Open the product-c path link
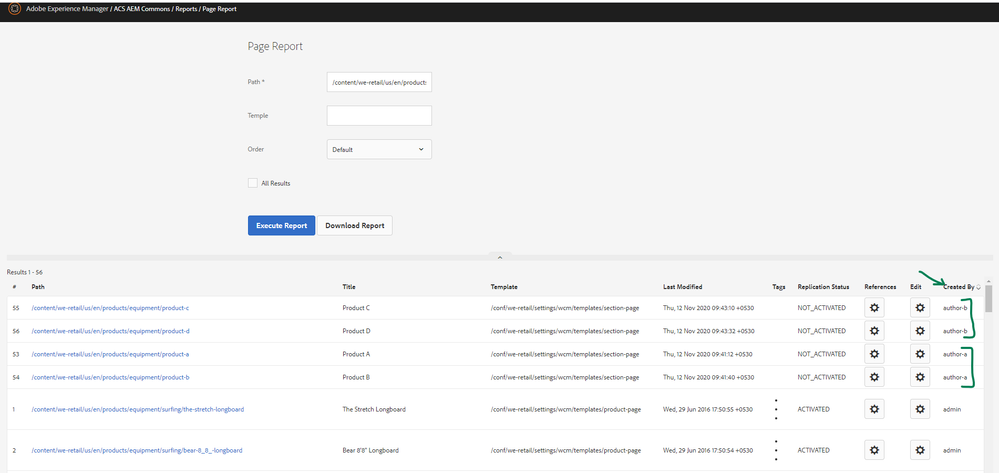 110,308
